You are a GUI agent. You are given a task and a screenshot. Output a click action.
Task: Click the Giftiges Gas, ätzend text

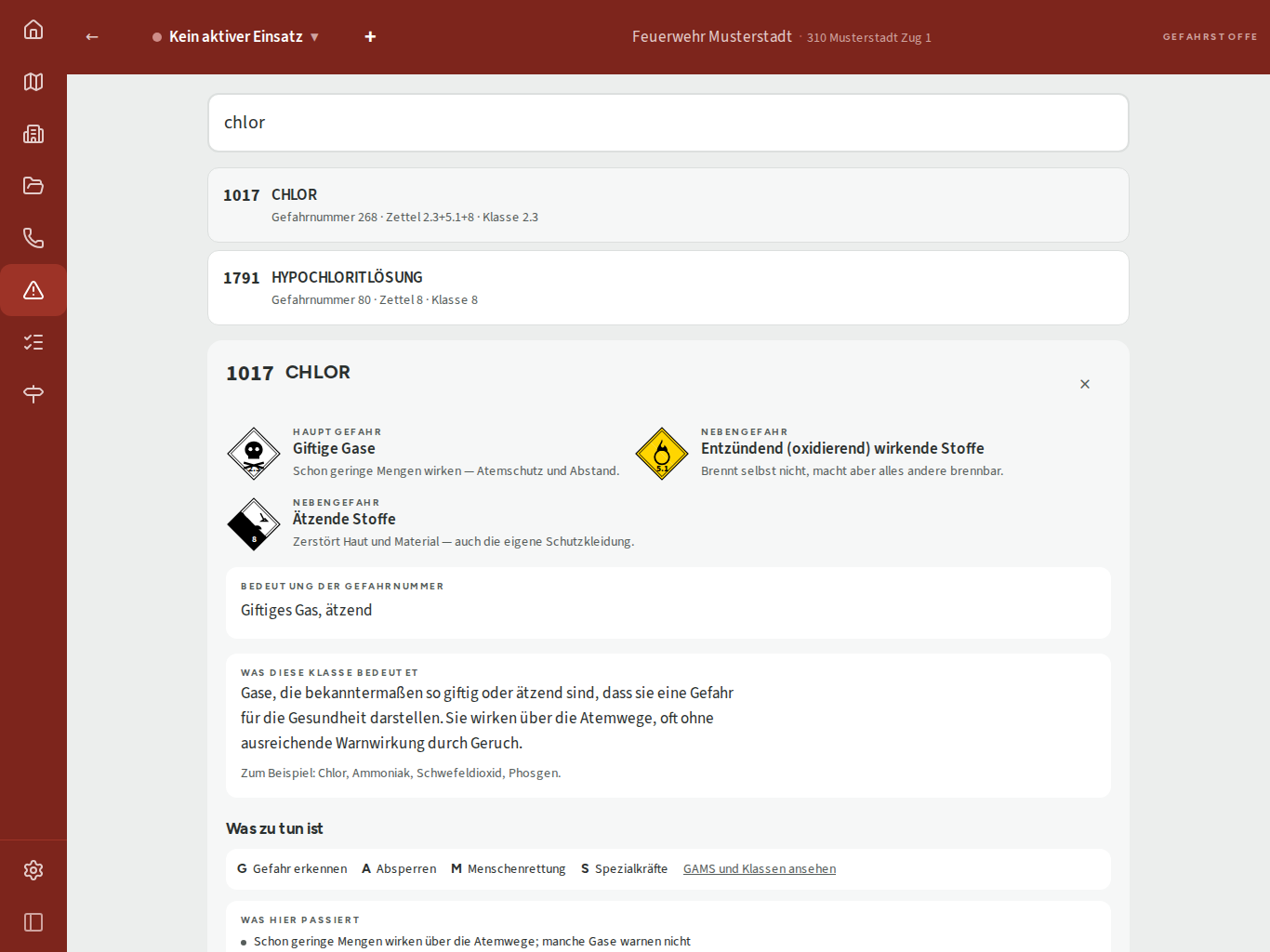(306, 610)
